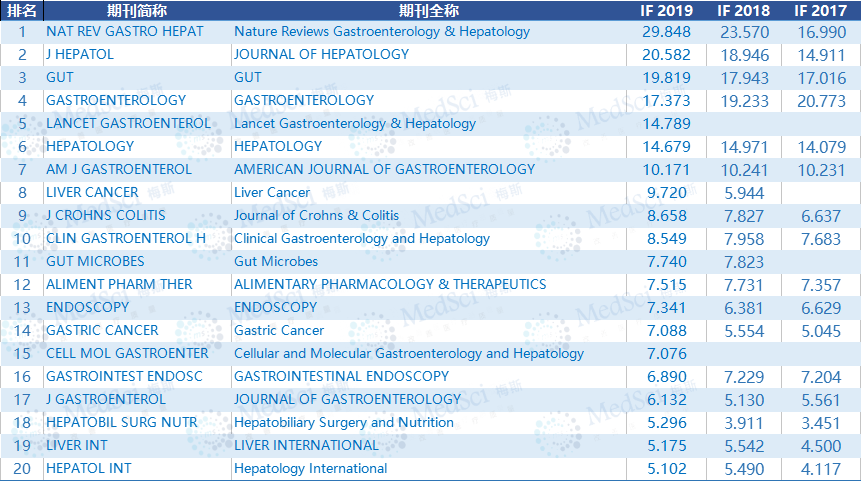Click the IF 2019 value 29.848
Screen dimensions: 863x483
669,31
